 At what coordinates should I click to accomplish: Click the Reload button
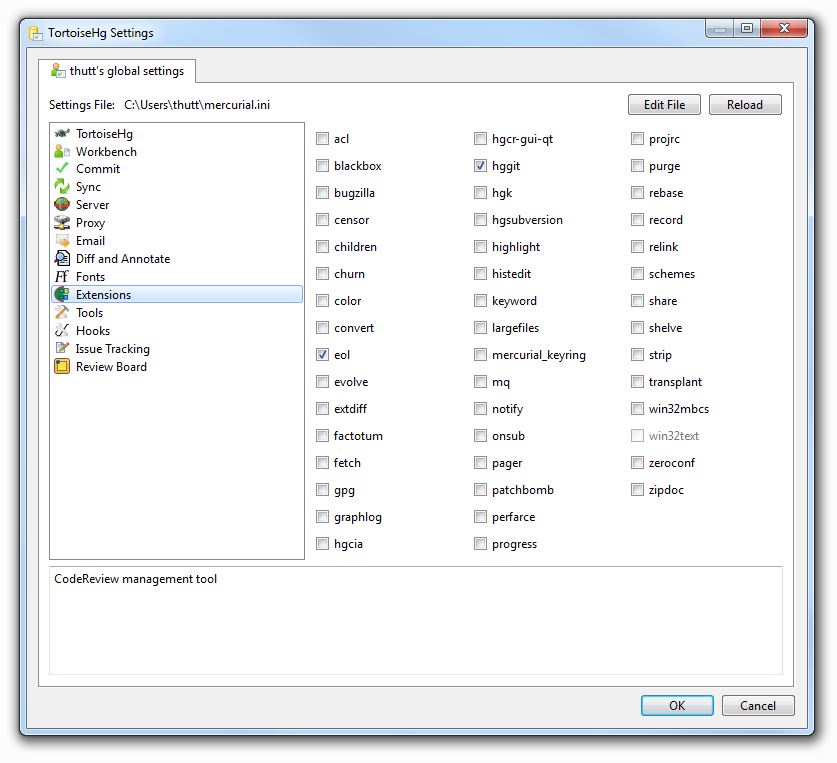745,105
